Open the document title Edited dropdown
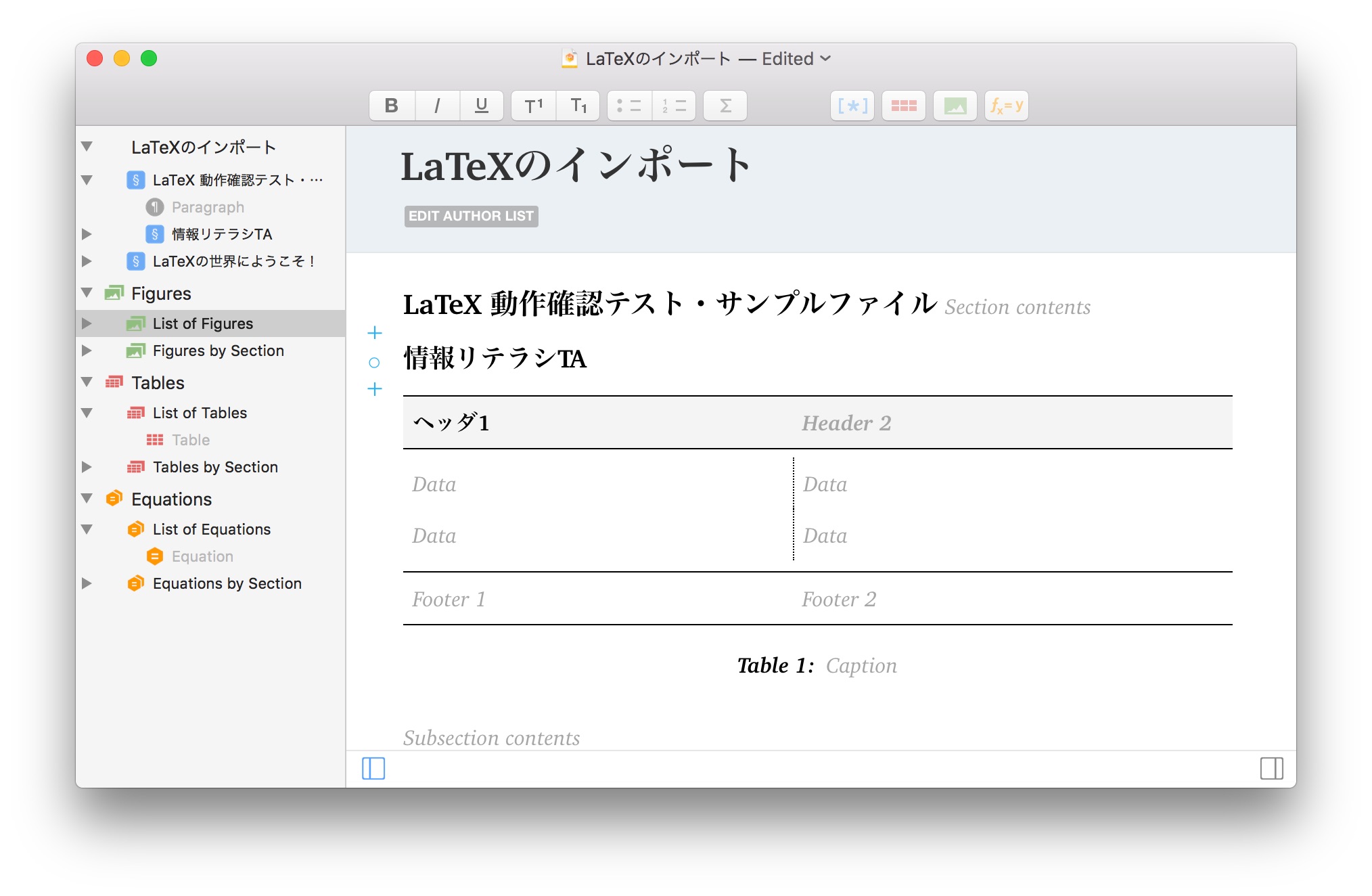The height and width of the screenshot is (896, 1372). point(825,59)
